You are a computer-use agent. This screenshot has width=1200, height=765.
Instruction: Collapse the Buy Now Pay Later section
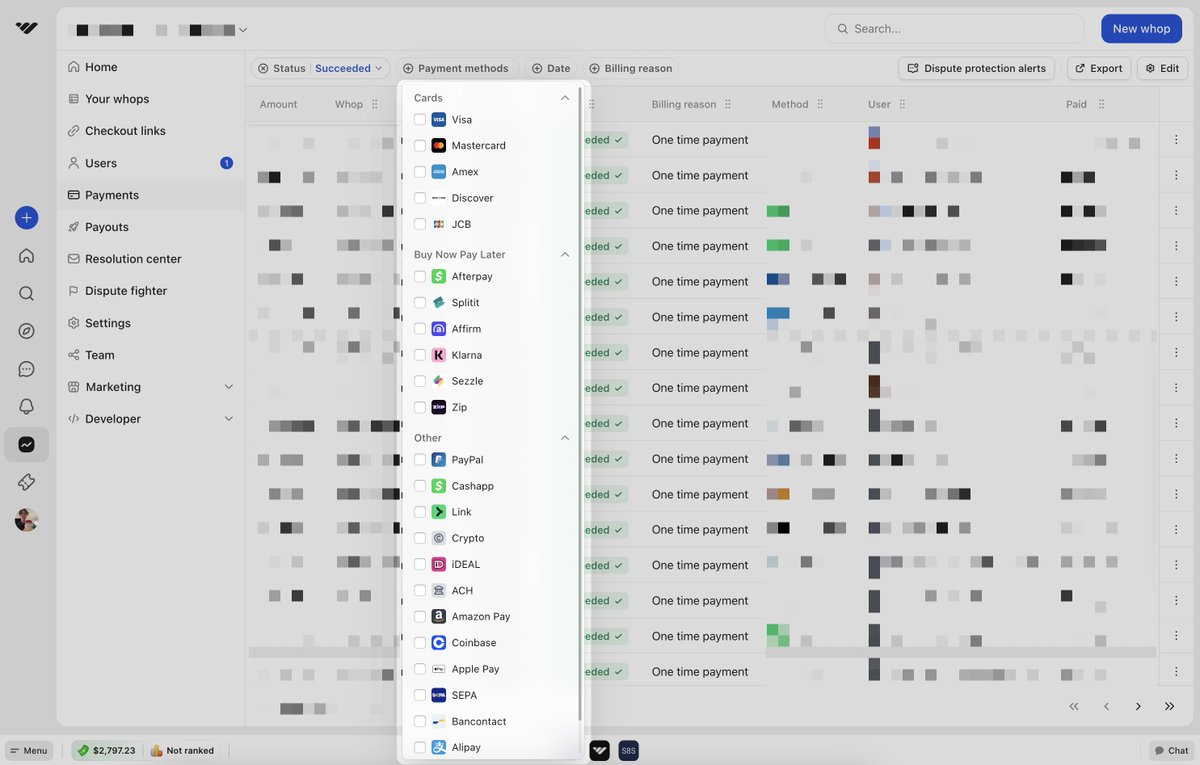coord(565,254)
